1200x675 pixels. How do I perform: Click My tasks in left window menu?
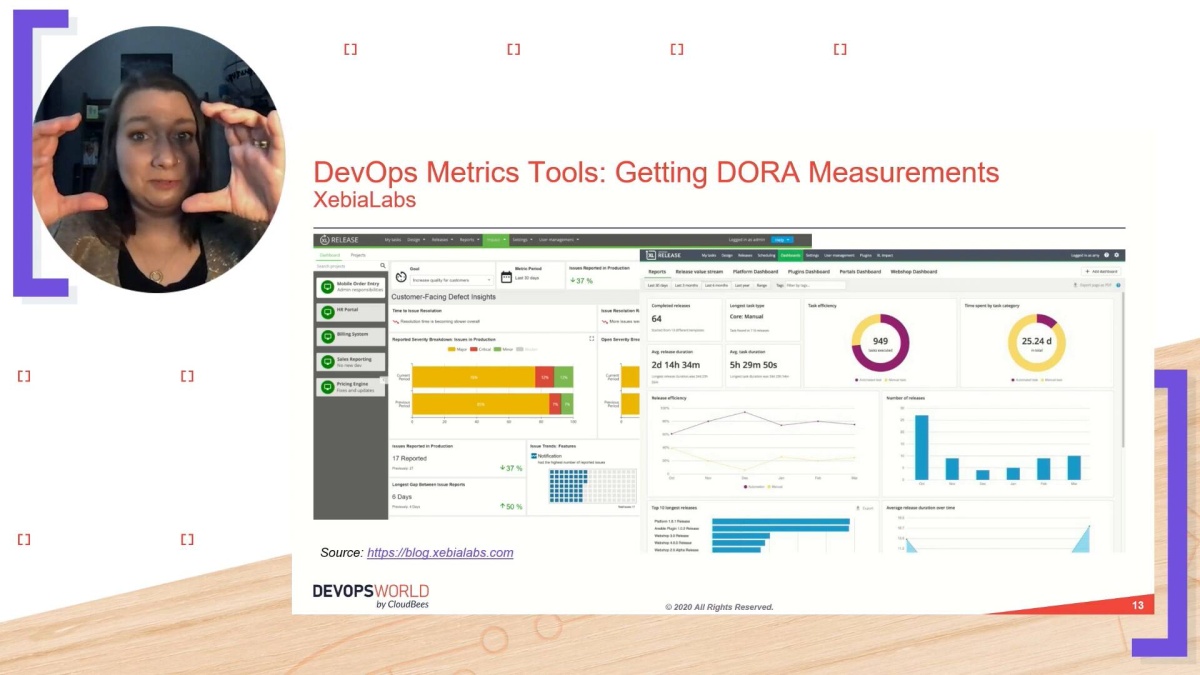coord(393,239)
